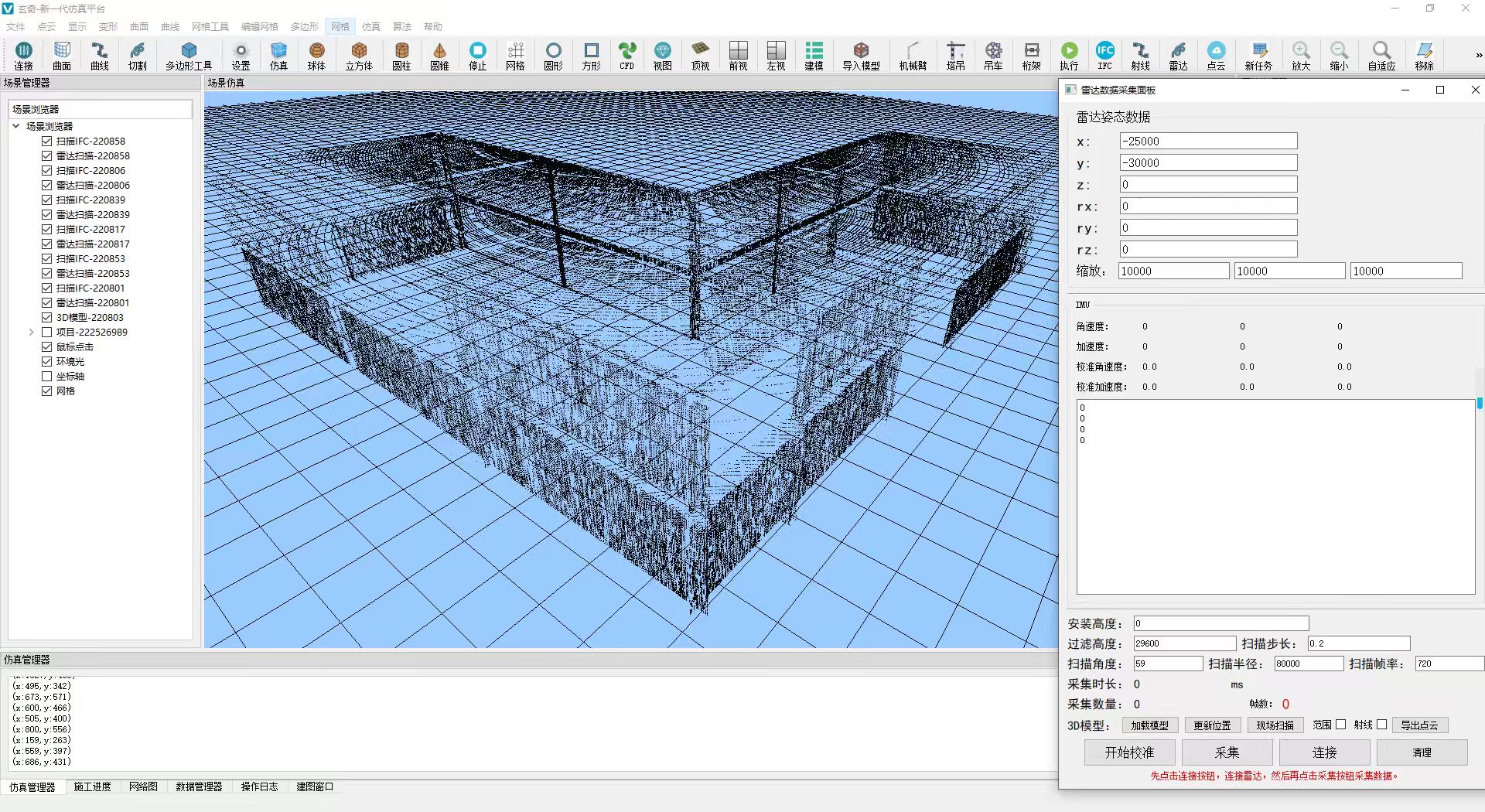Screen dimensions: 1485x812
Task: Click the 导出点云 button
Action: tap(1419, 725)
